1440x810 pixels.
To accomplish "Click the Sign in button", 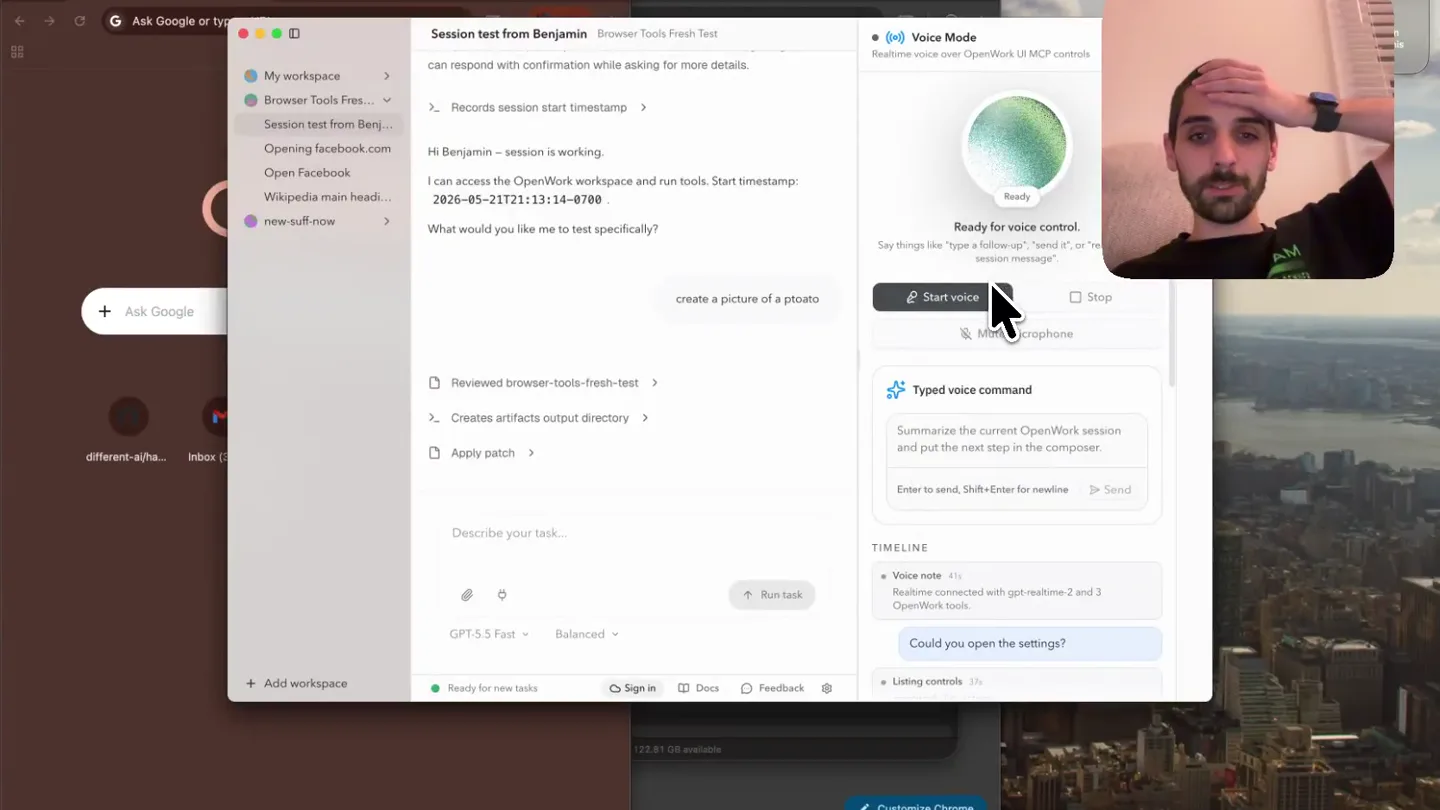I will (633, 688).
